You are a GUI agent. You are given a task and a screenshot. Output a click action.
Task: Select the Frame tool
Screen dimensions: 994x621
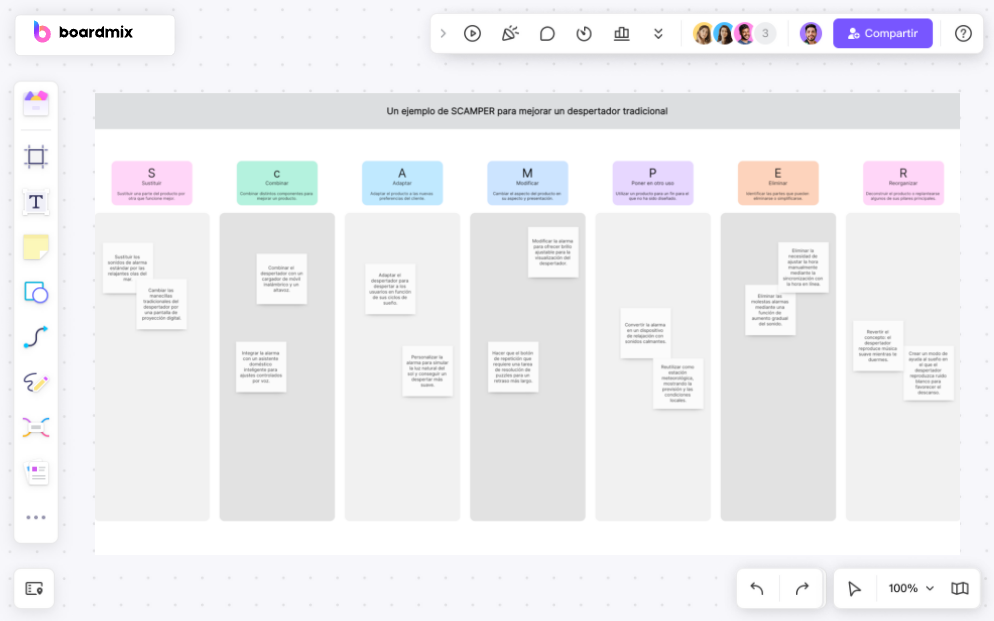[x=36, y=157]
